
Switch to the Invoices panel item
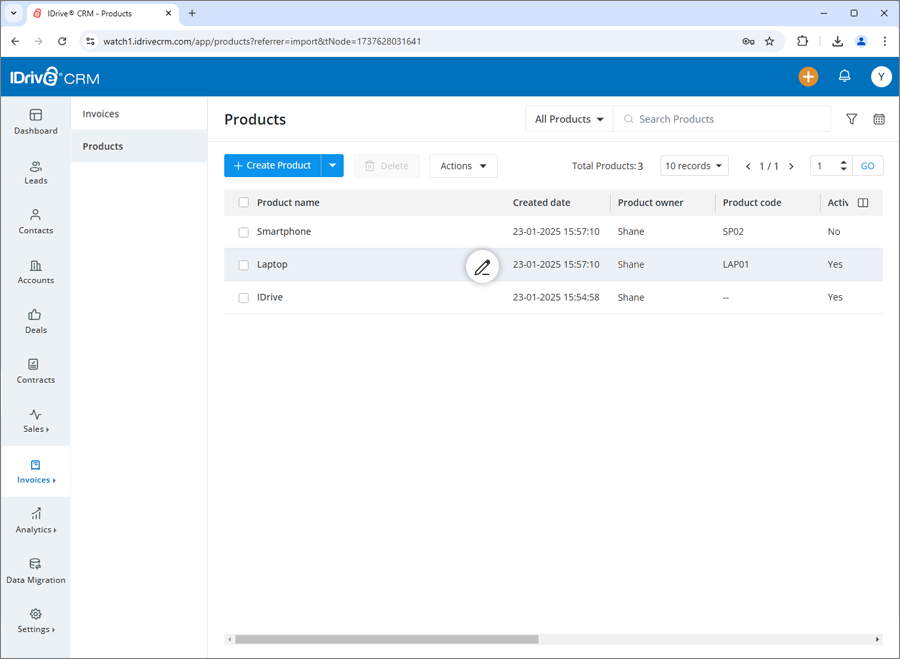point(100,113)
